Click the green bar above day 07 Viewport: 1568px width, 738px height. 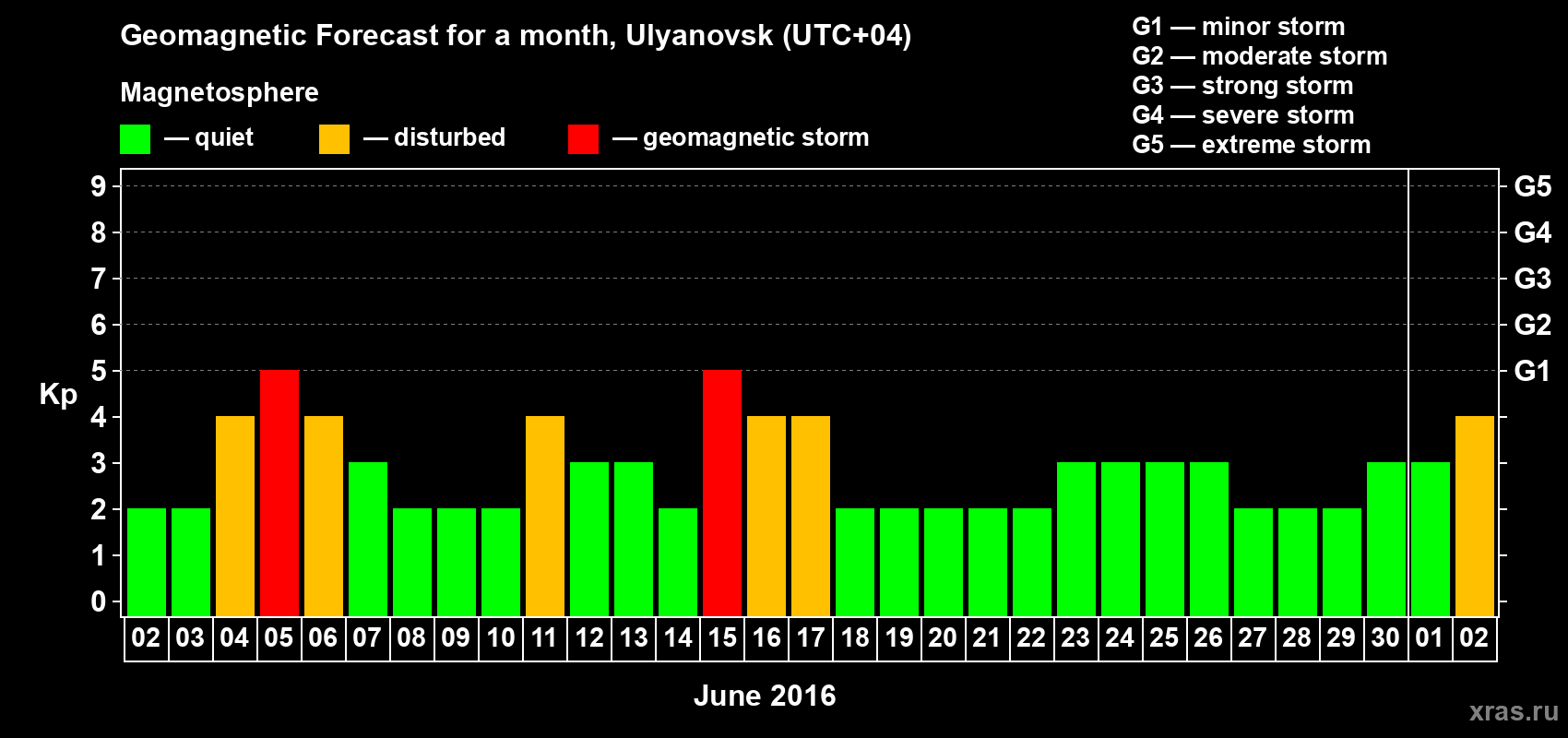368,540
